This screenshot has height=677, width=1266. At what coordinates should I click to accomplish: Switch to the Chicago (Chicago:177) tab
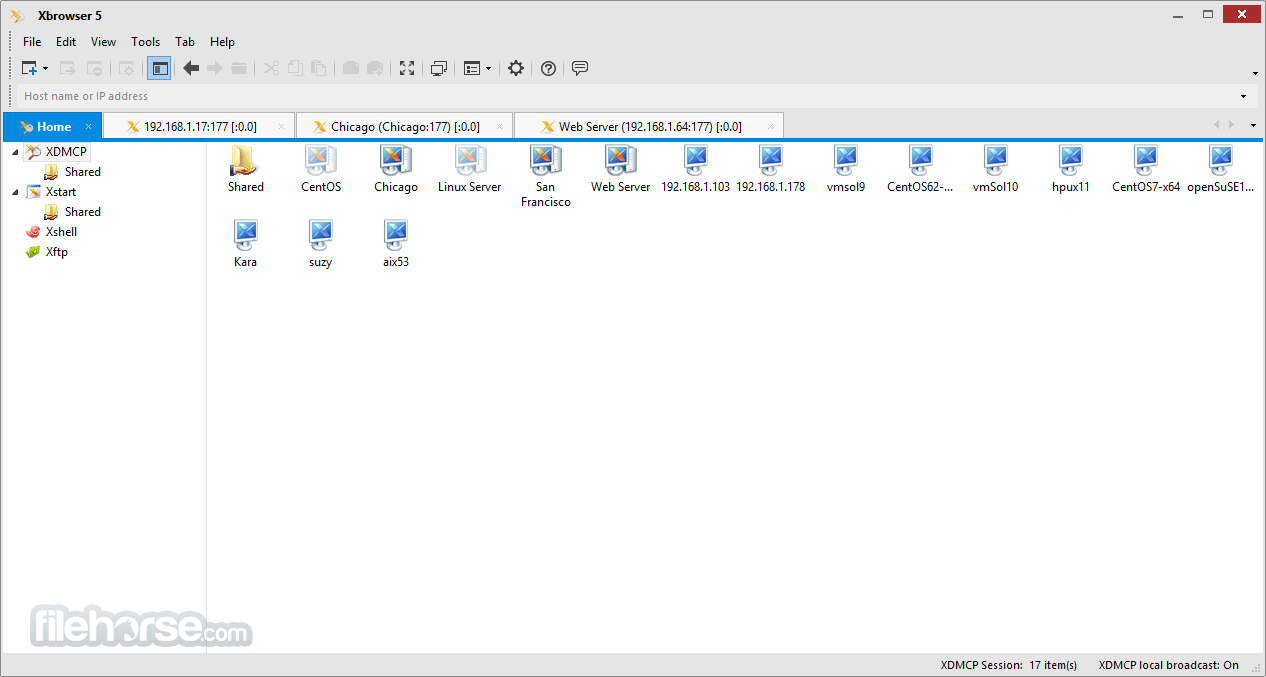click(x=405, y=127)
